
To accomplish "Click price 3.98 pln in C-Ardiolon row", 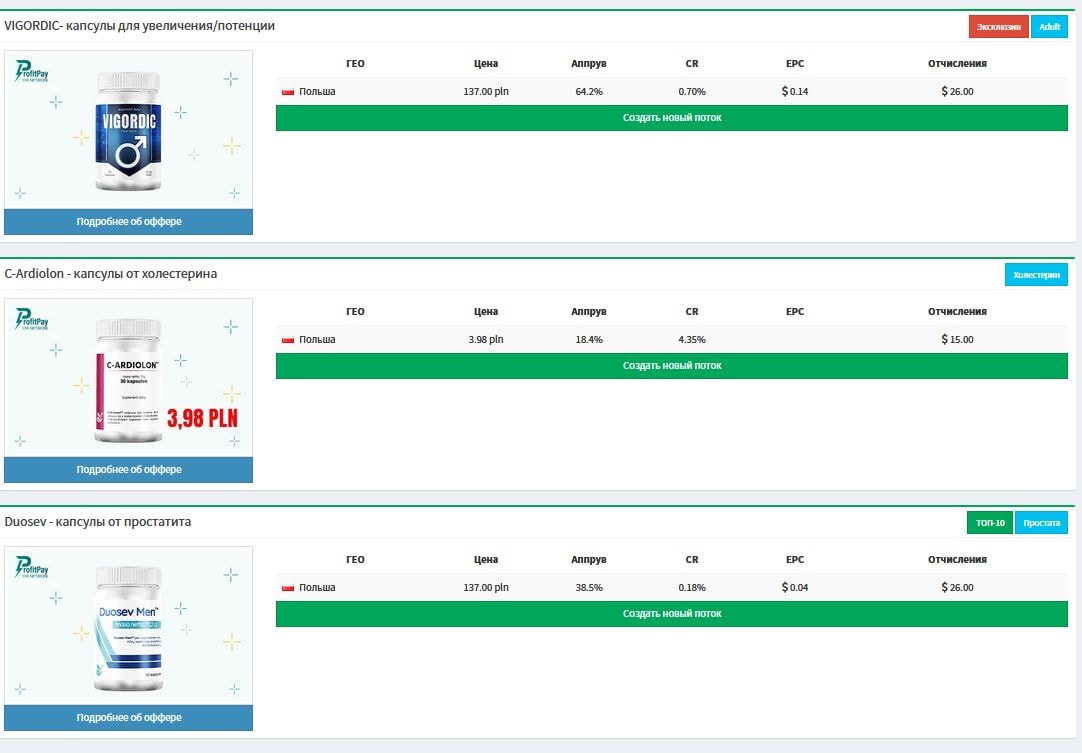I will coord(486,340).
